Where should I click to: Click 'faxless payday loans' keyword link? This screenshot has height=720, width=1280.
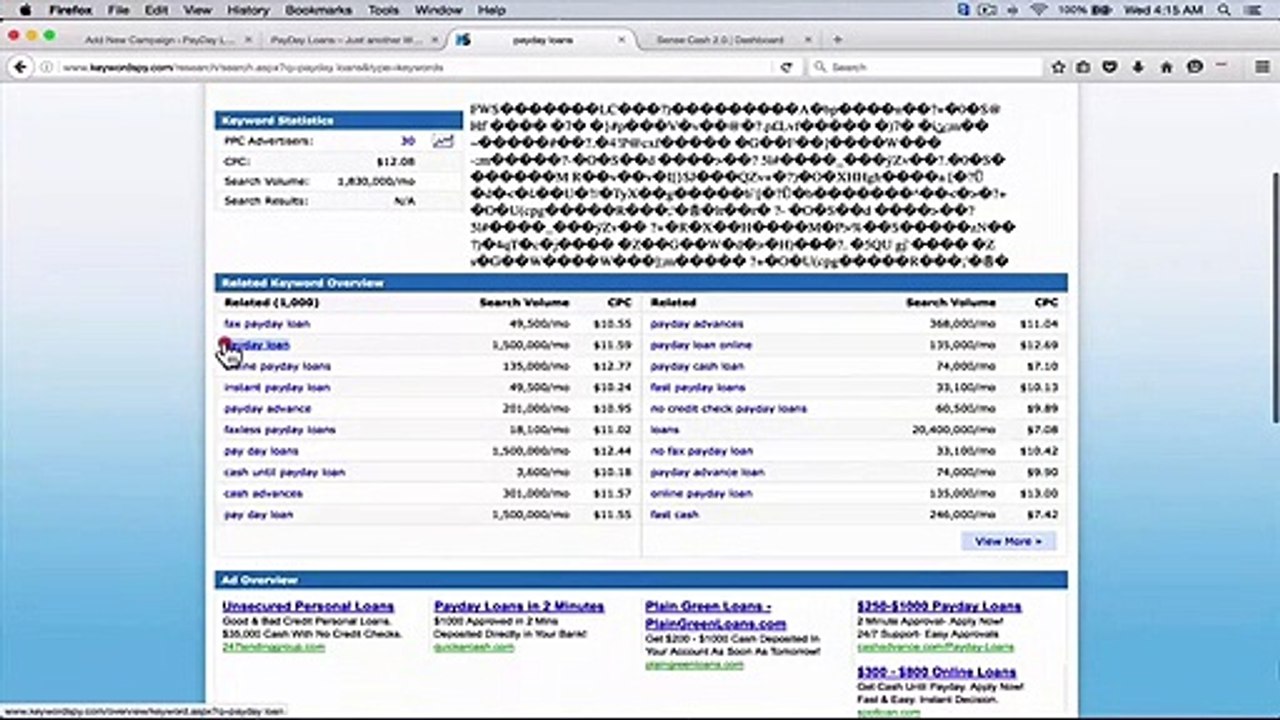point(280,430)
